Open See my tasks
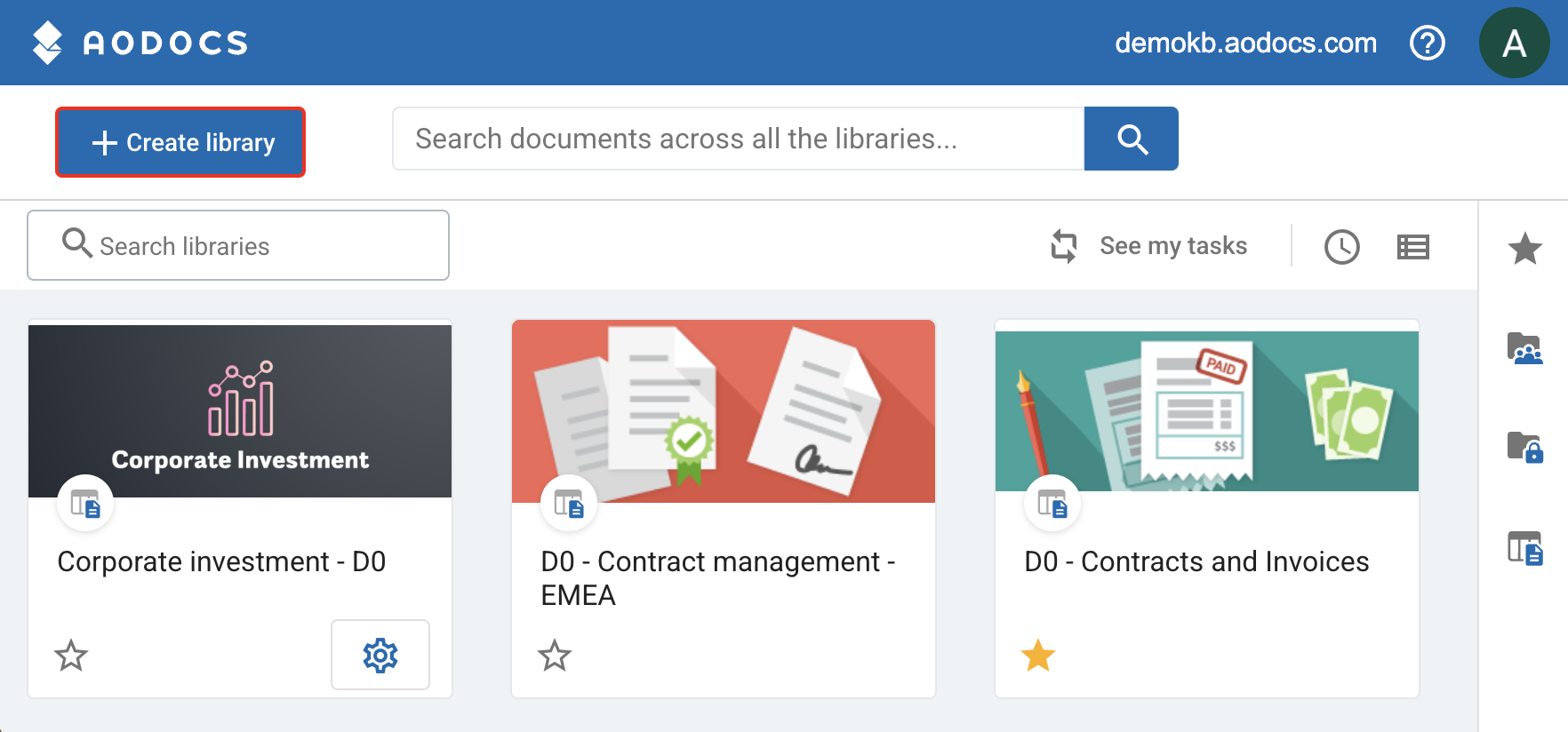Screen dimensions: 1568x732 click(x=1150, y=246)
